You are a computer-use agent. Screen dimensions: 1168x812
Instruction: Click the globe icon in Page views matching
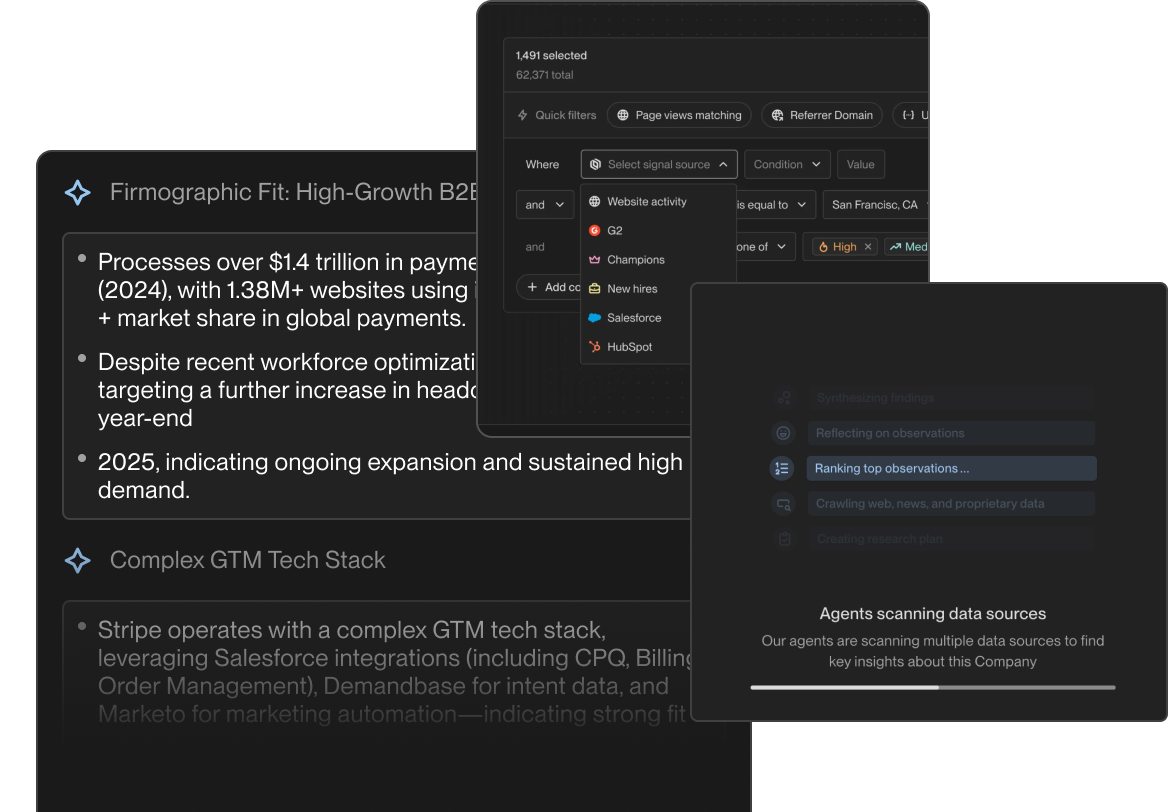(x=623, y=115)
